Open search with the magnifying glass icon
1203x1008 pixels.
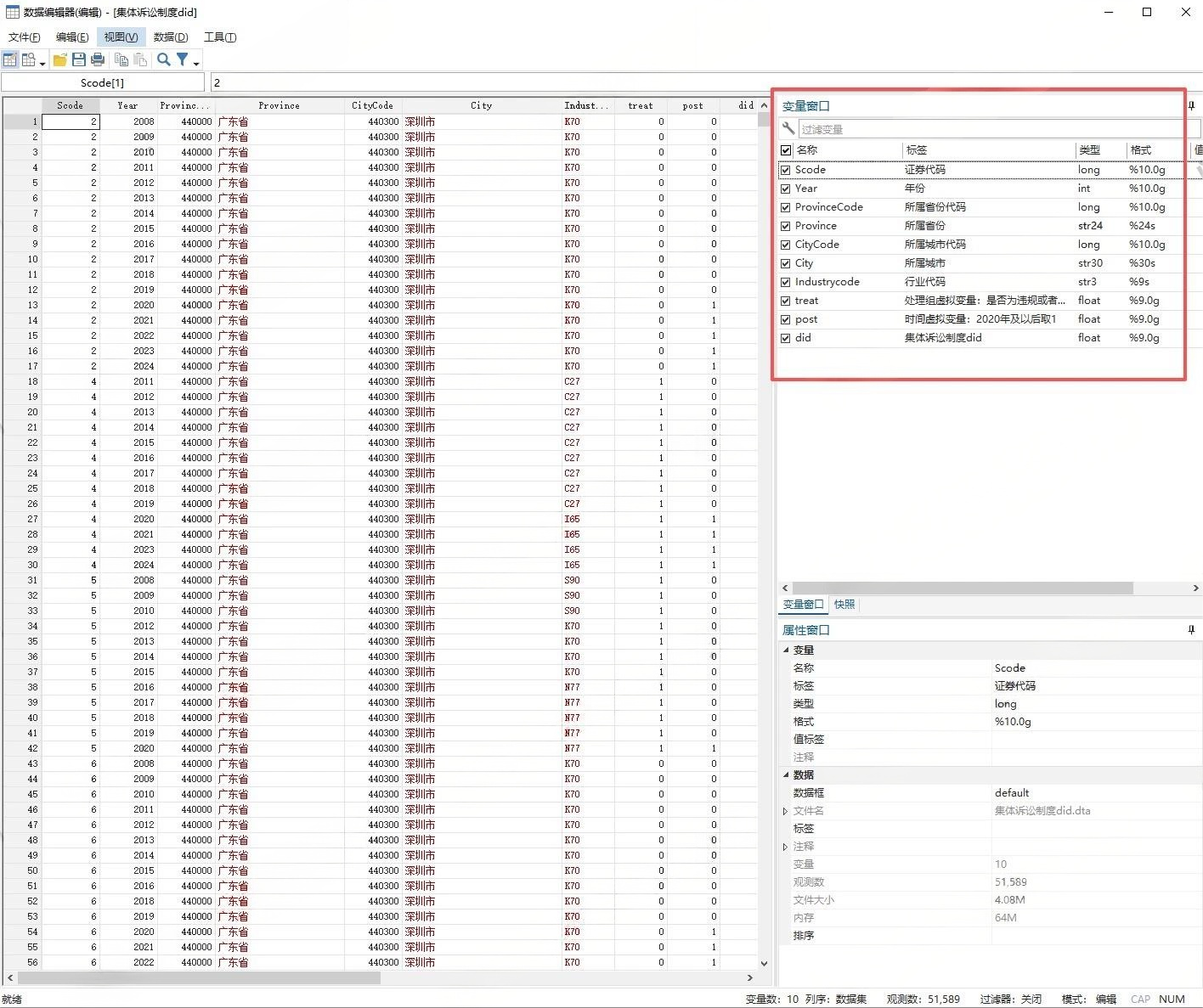pos(163,59)
